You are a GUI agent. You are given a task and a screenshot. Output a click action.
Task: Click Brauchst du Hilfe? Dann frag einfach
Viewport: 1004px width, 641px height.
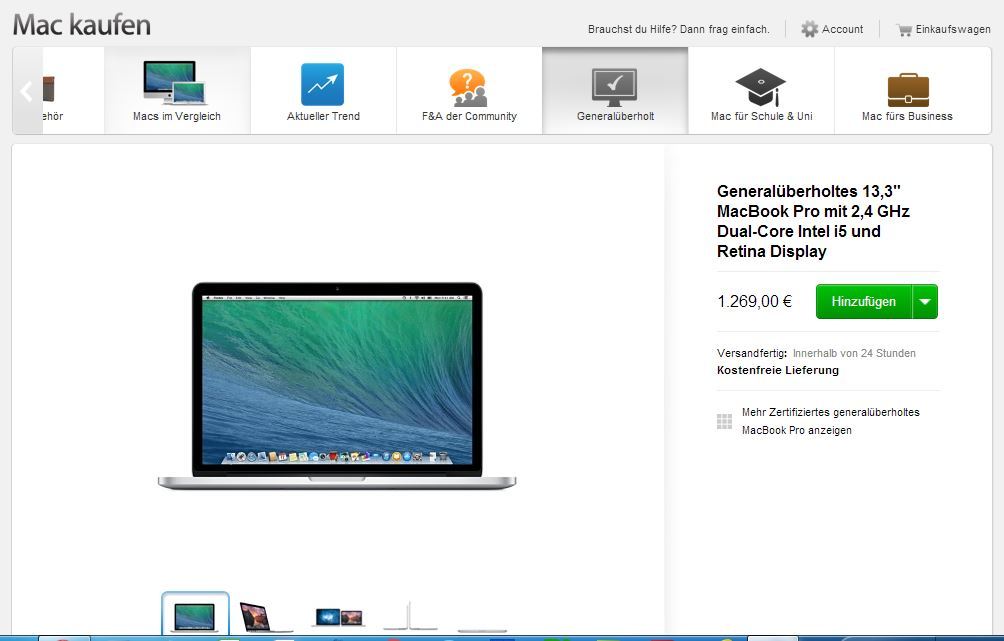pos(679,29)
